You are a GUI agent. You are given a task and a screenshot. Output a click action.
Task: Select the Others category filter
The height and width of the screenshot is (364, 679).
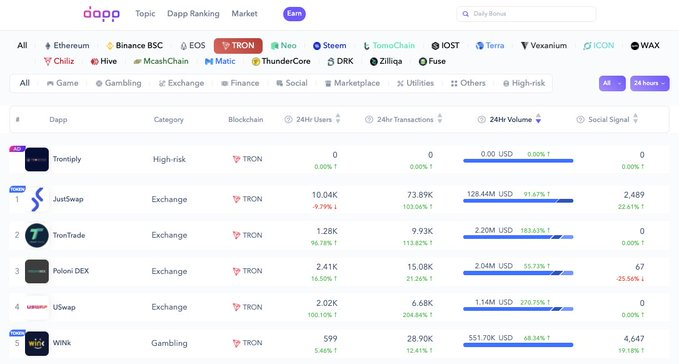pos(468,83)
